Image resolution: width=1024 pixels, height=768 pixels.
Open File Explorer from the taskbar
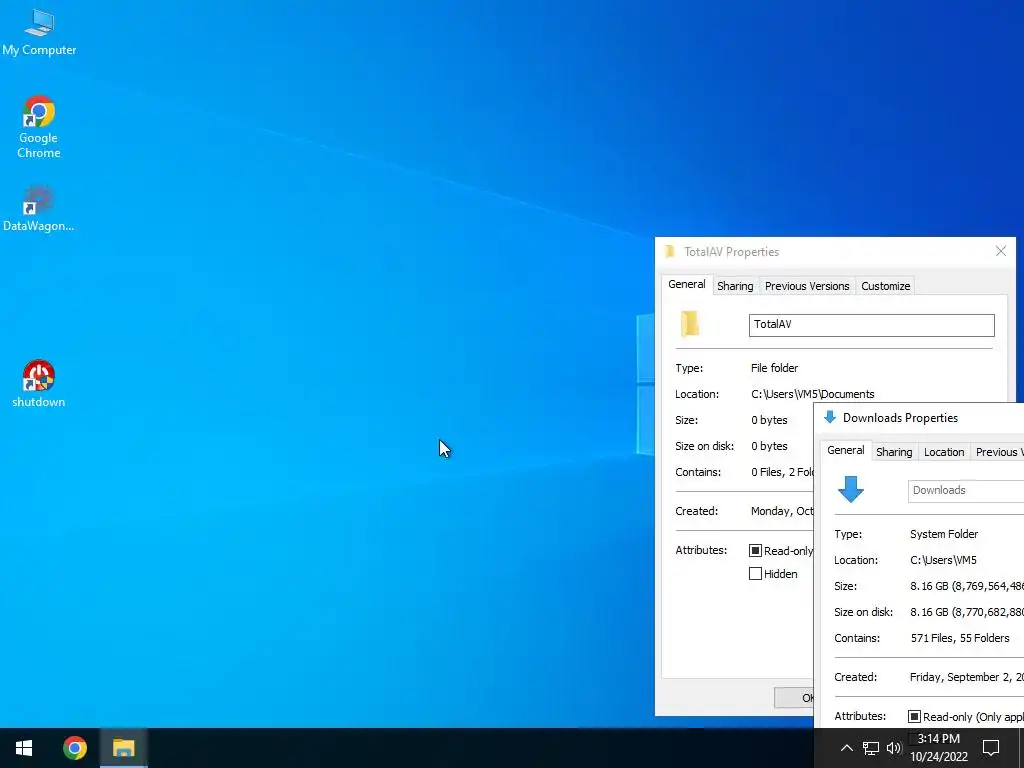pos(123,748)
